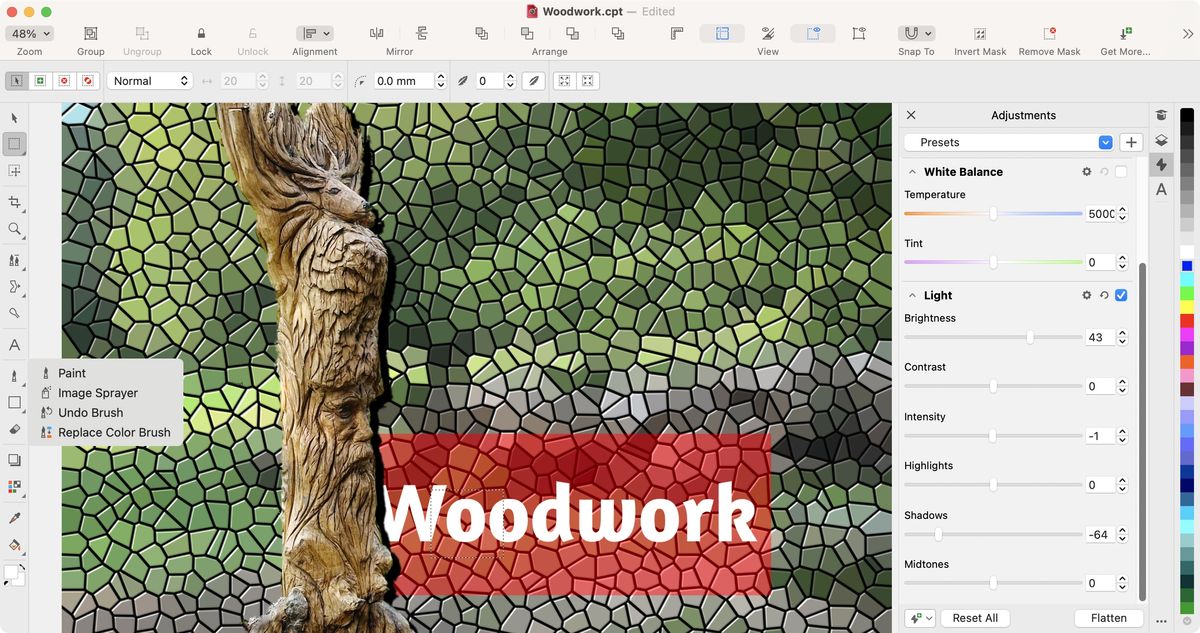Toggle the additive mask mode button

[x=41, y=81]
